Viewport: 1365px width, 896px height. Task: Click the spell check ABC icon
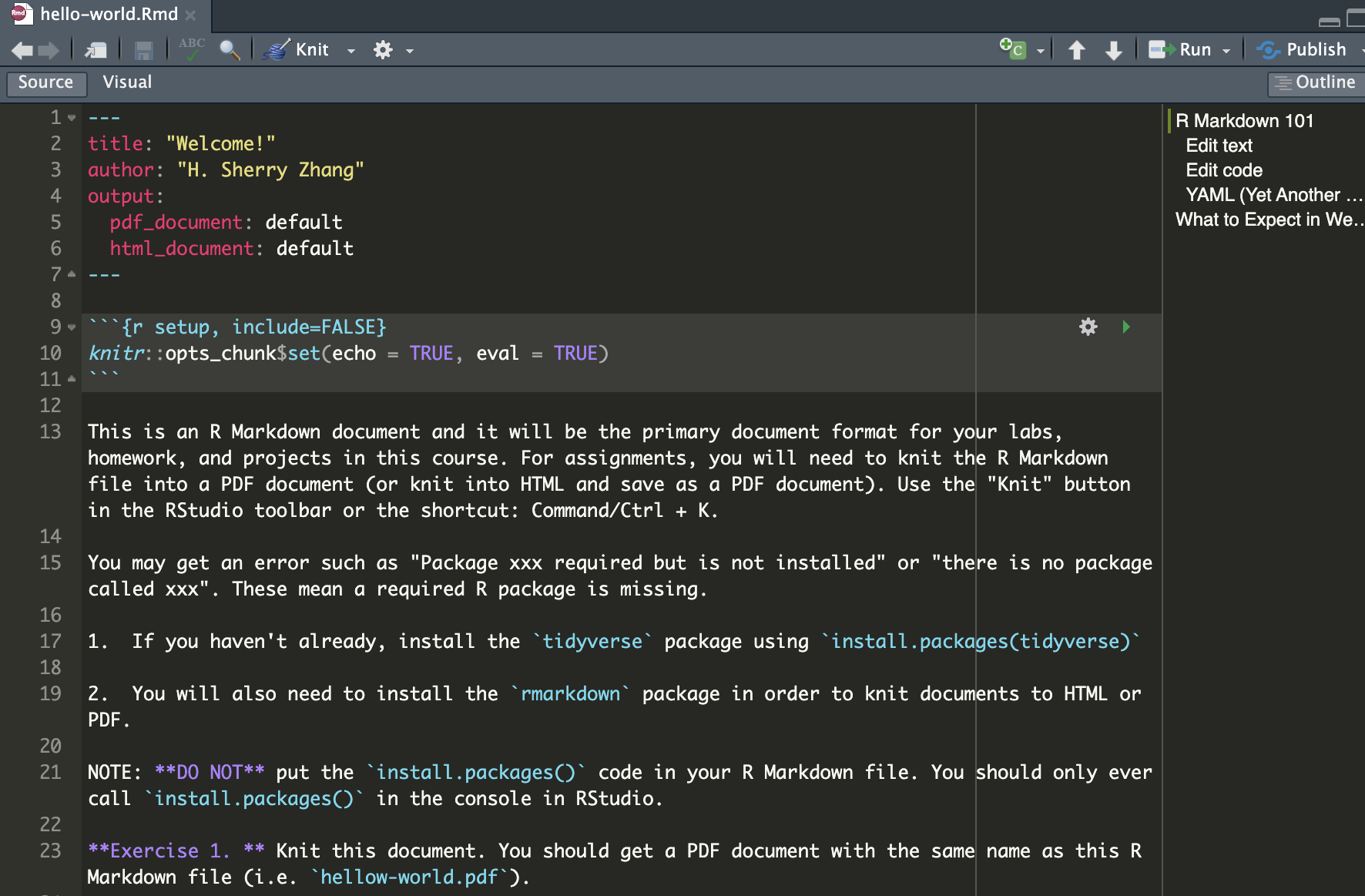coord(191,49)
